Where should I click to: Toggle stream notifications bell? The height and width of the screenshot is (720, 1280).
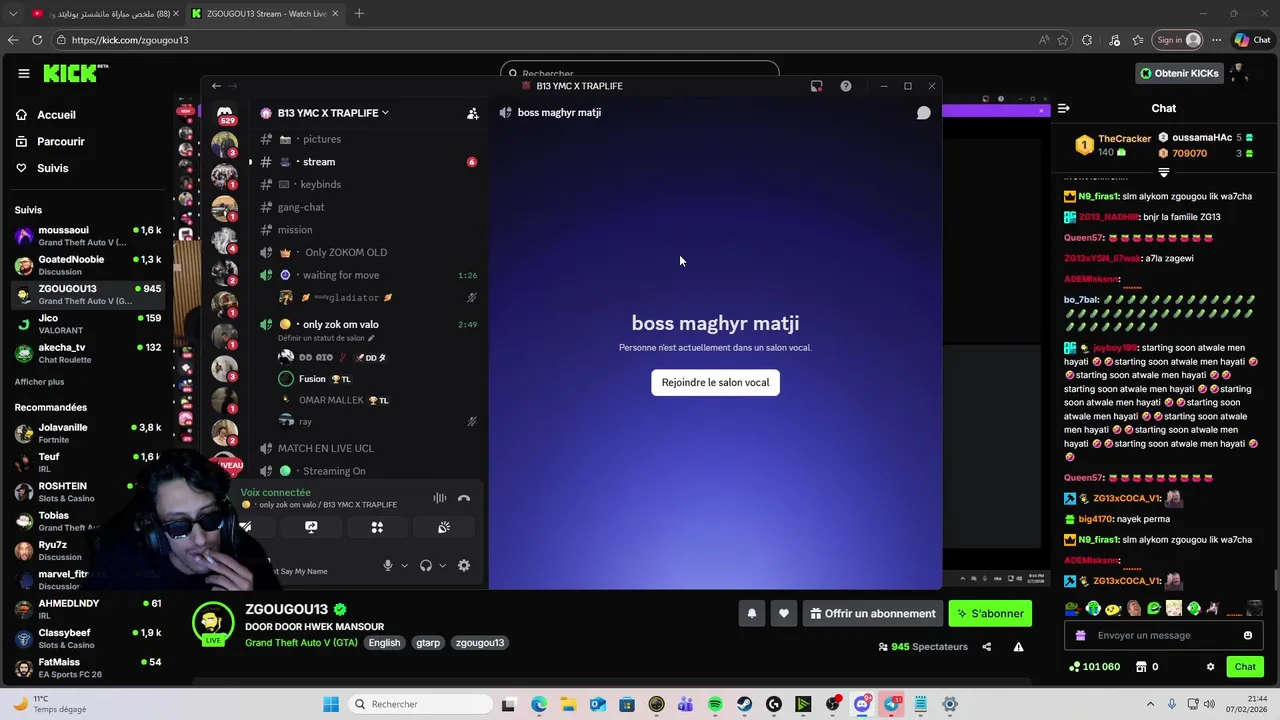[752, 614]
